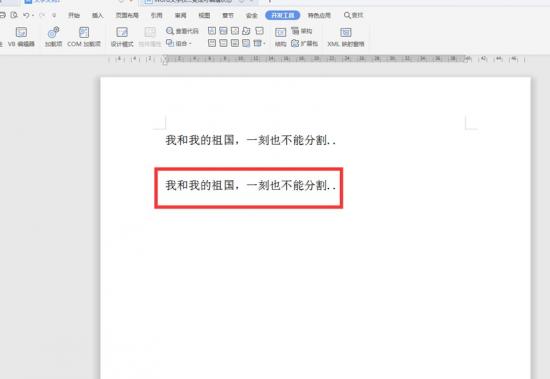Insert a plain text content control
The height and width of the screenshot is (379, 550).
(x=223, y=31)
